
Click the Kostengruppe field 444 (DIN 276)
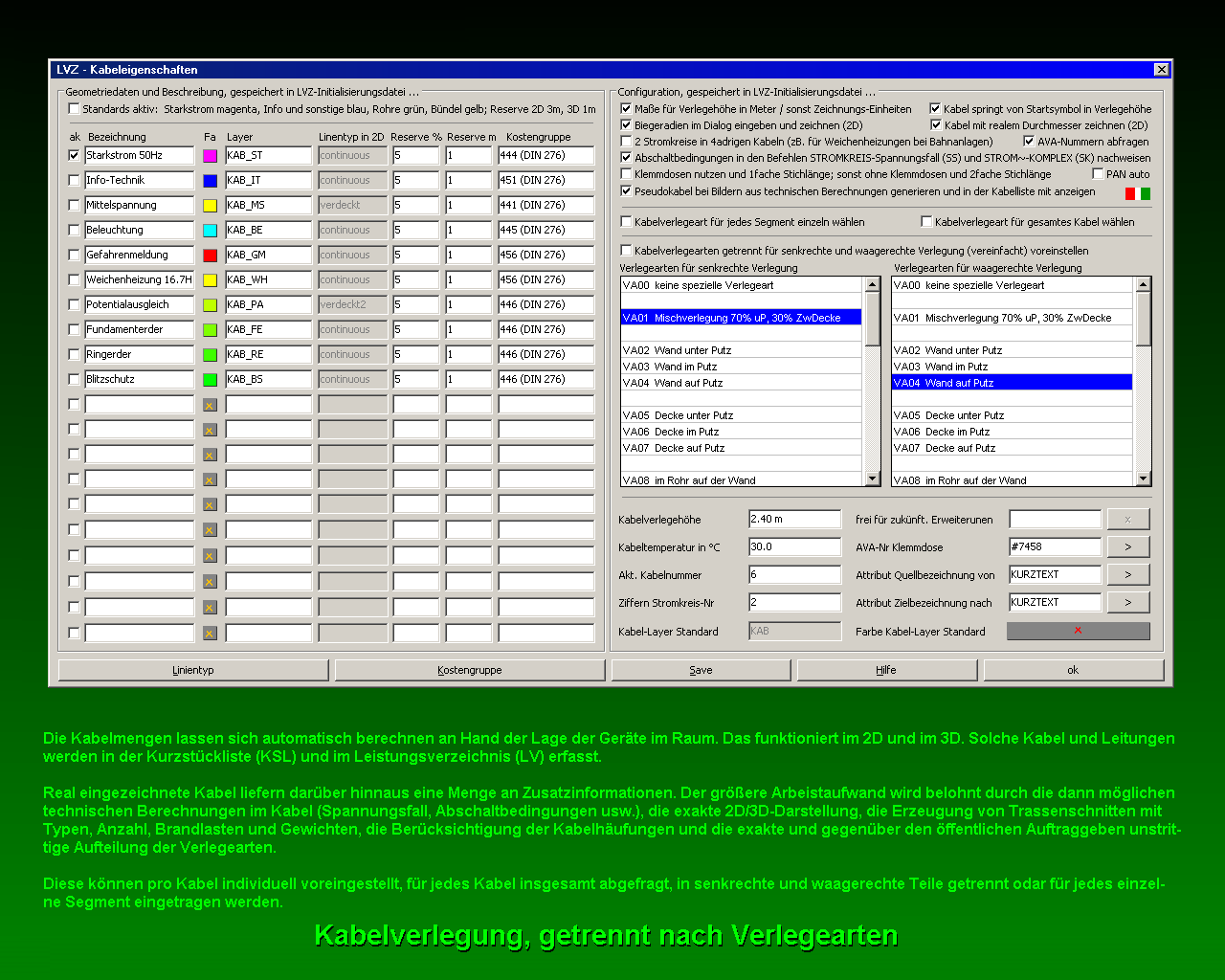click(546, 156)
